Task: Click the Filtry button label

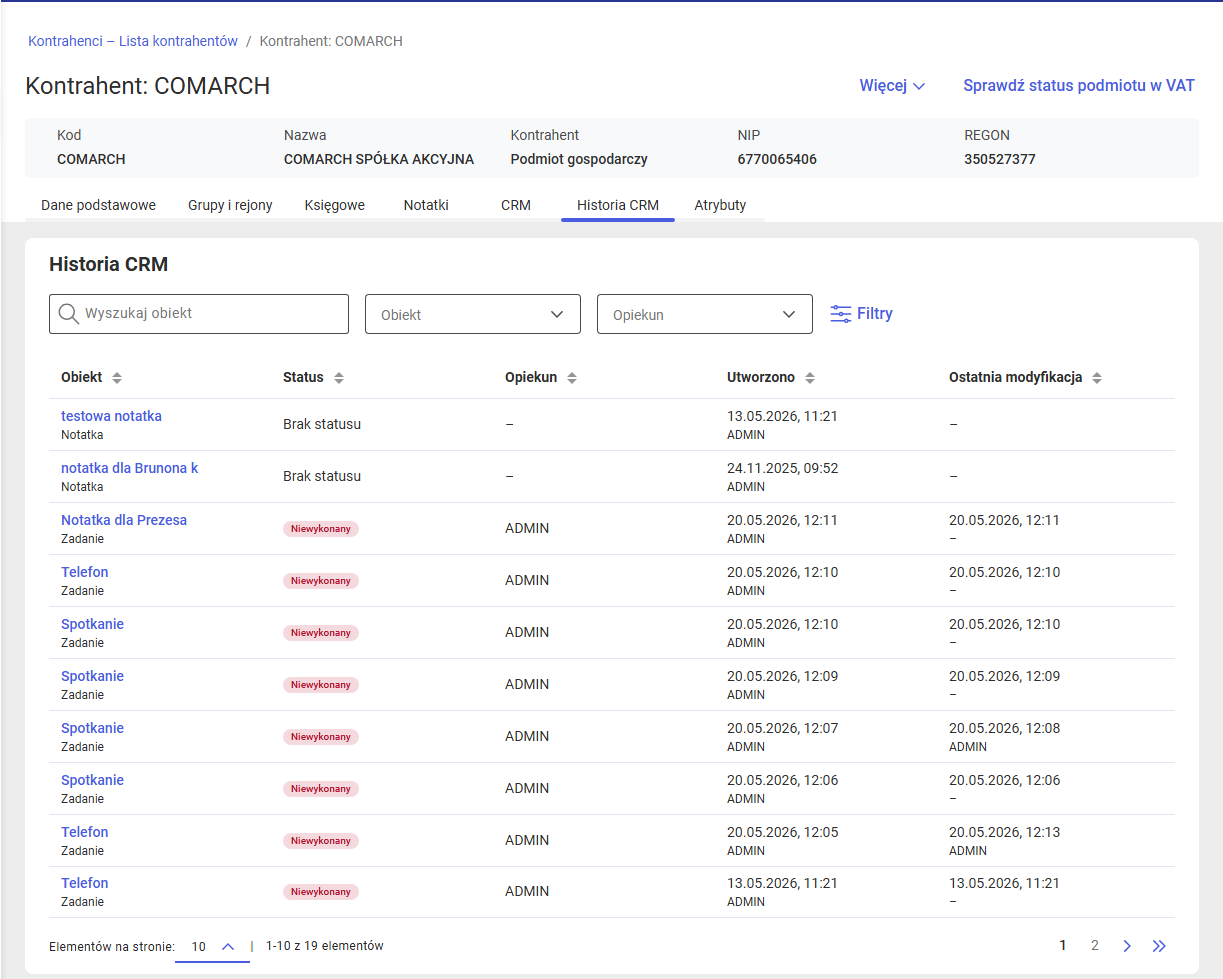Action: tap(875, 314)
